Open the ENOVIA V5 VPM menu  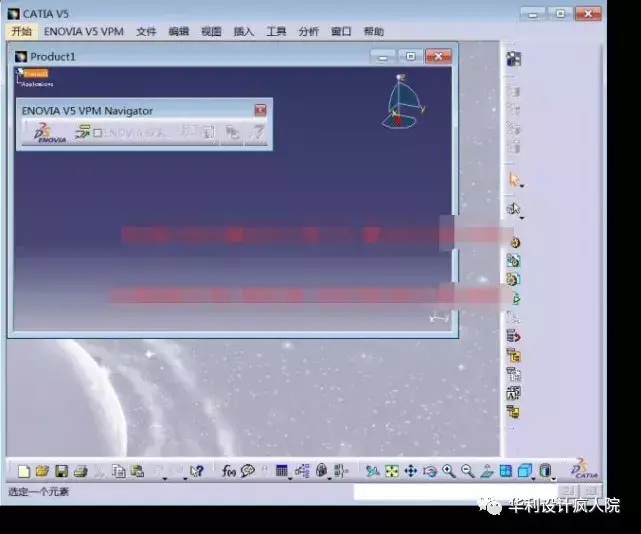click(84, 31)
